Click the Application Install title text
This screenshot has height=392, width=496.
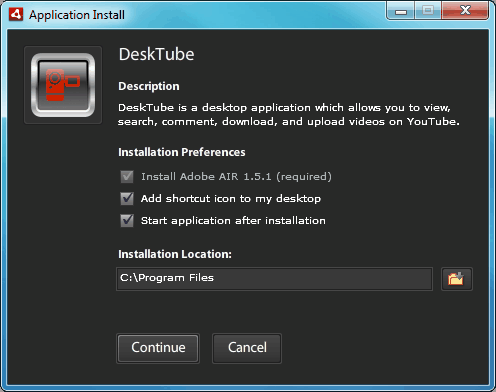pyautogui.click(x=77, y=15)
